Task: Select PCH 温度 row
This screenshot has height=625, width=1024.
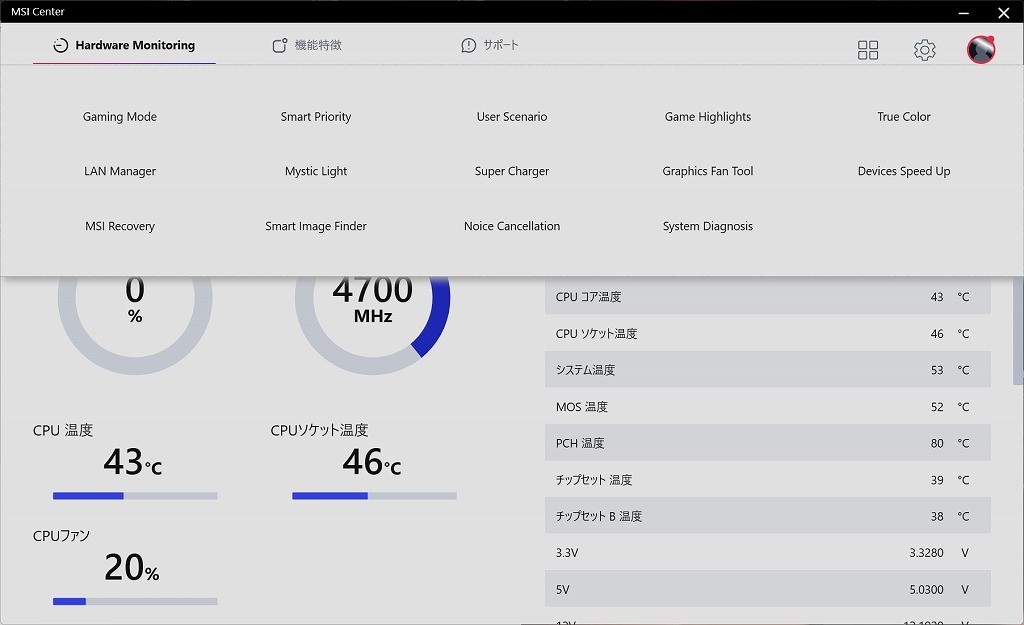Action: pyautogui.click(x=767, y=443)
